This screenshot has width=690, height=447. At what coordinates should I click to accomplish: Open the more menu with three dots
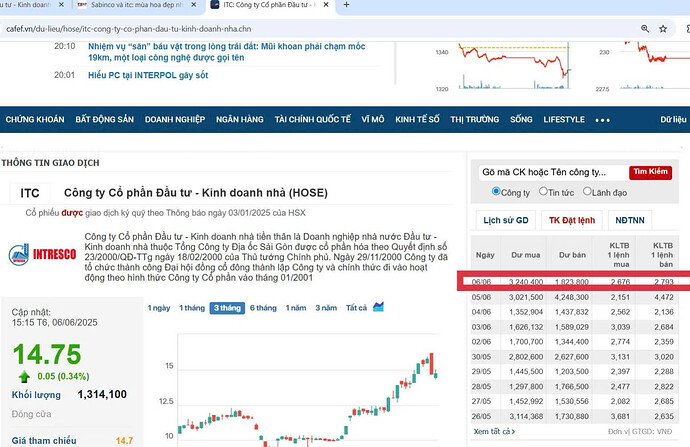602,120
